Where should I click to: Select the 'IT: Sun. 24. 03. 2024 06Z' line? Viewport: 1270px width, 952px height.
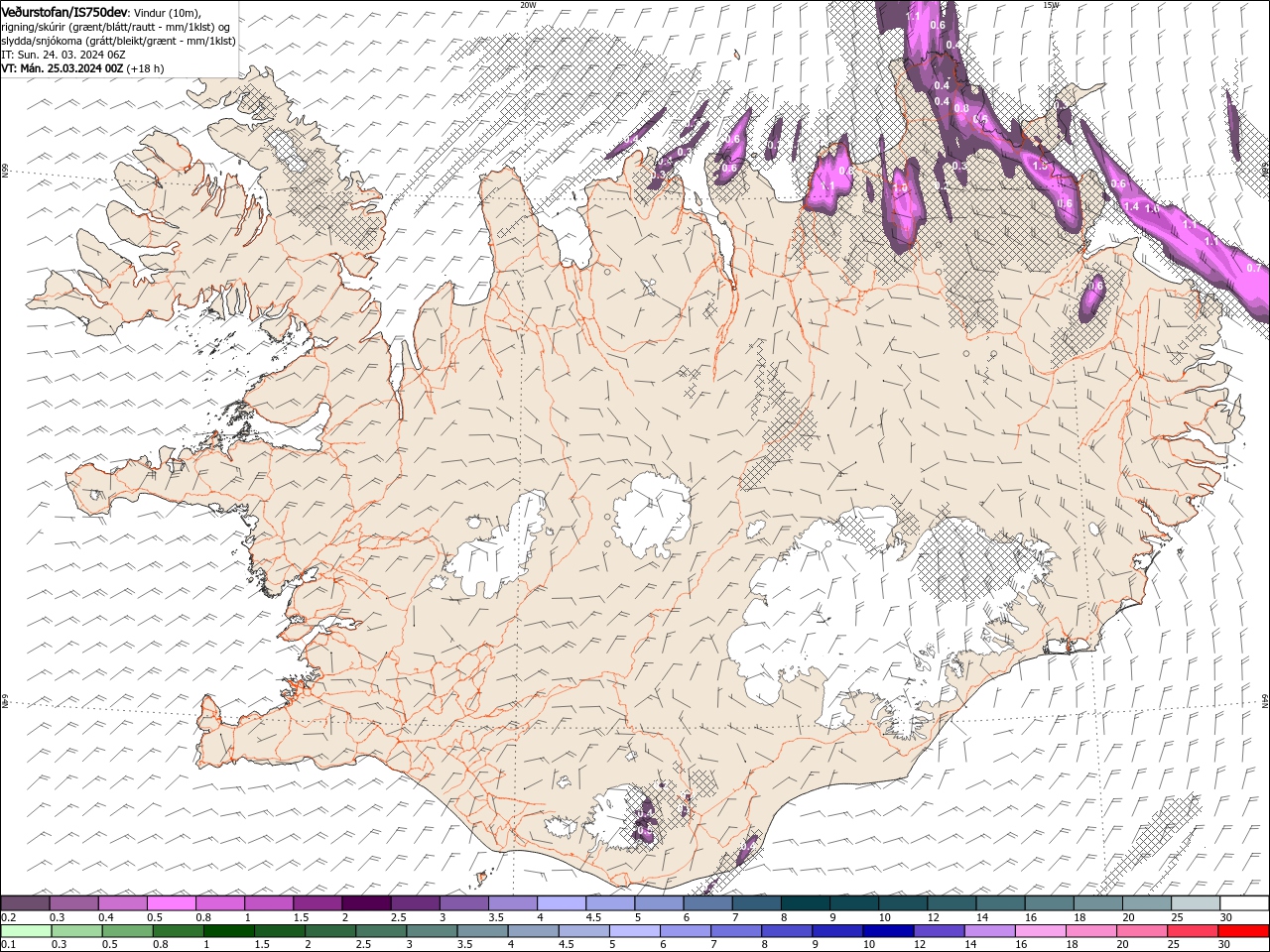63,55
